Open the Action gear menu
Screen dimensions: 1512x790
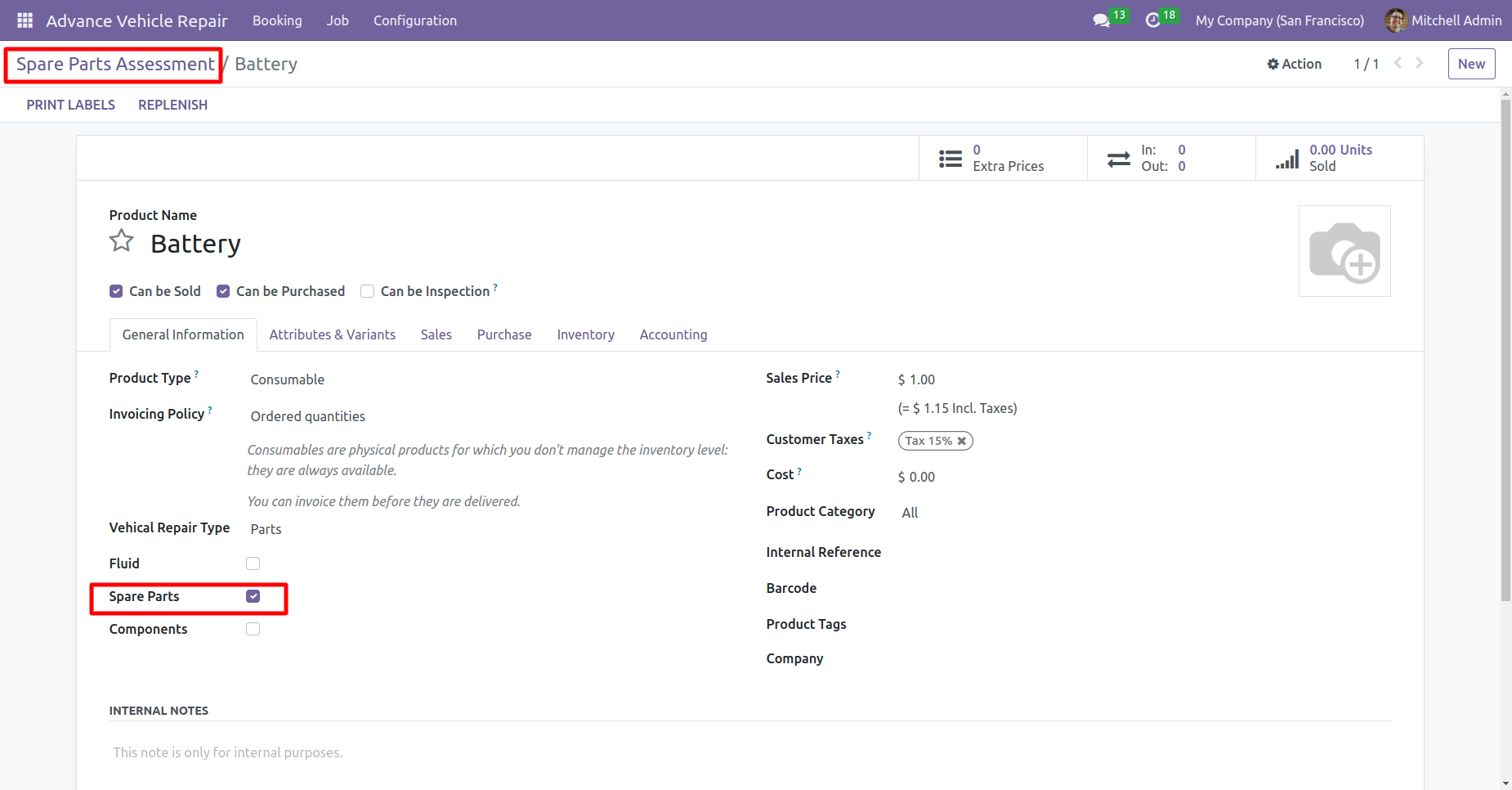point(1294,64)
